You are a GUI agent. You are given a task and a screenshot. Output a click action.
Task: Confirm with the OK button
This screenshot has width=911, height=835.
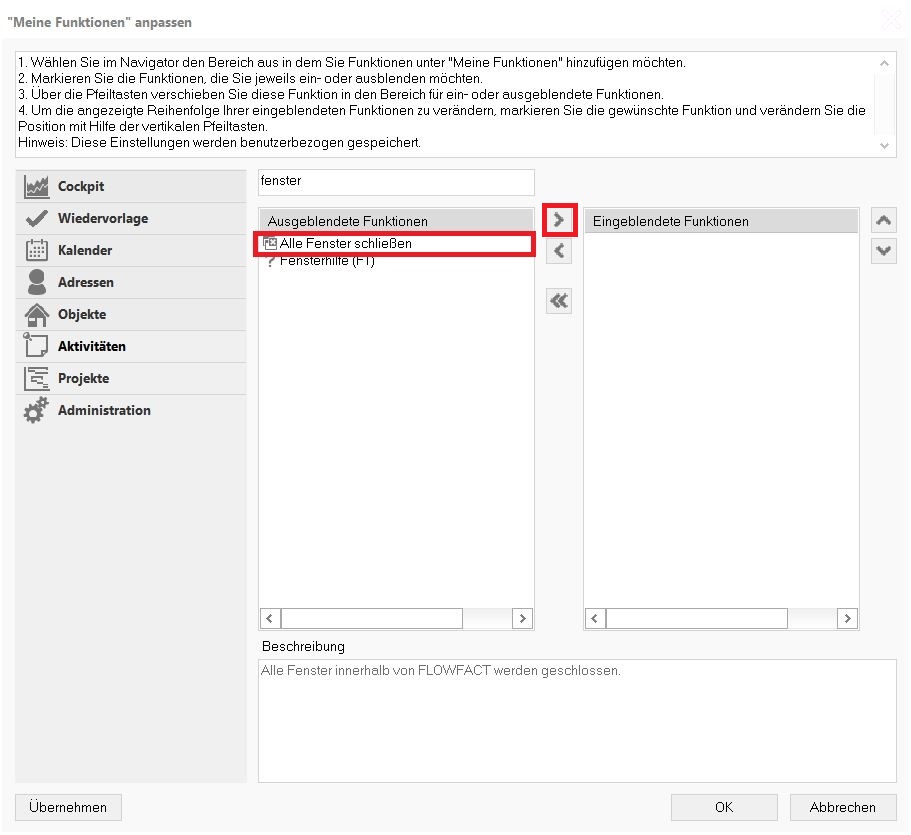click(723, 807)
